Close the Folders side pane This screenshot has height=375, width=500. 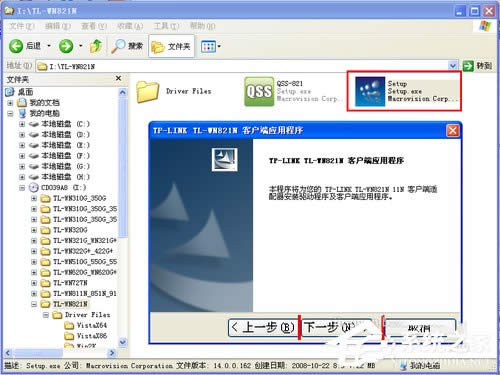tap(118, 78)
